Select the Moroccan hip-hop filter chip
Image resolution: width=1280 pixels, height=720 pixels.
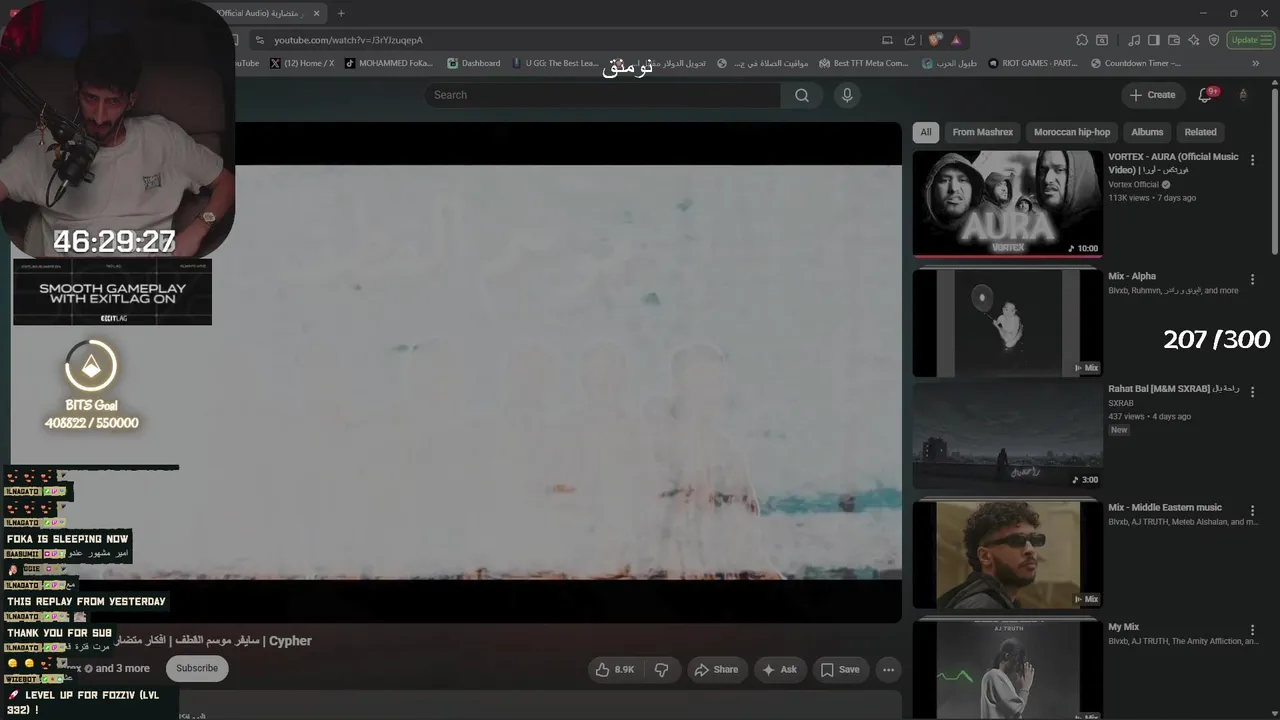(x=1072, y=132)
